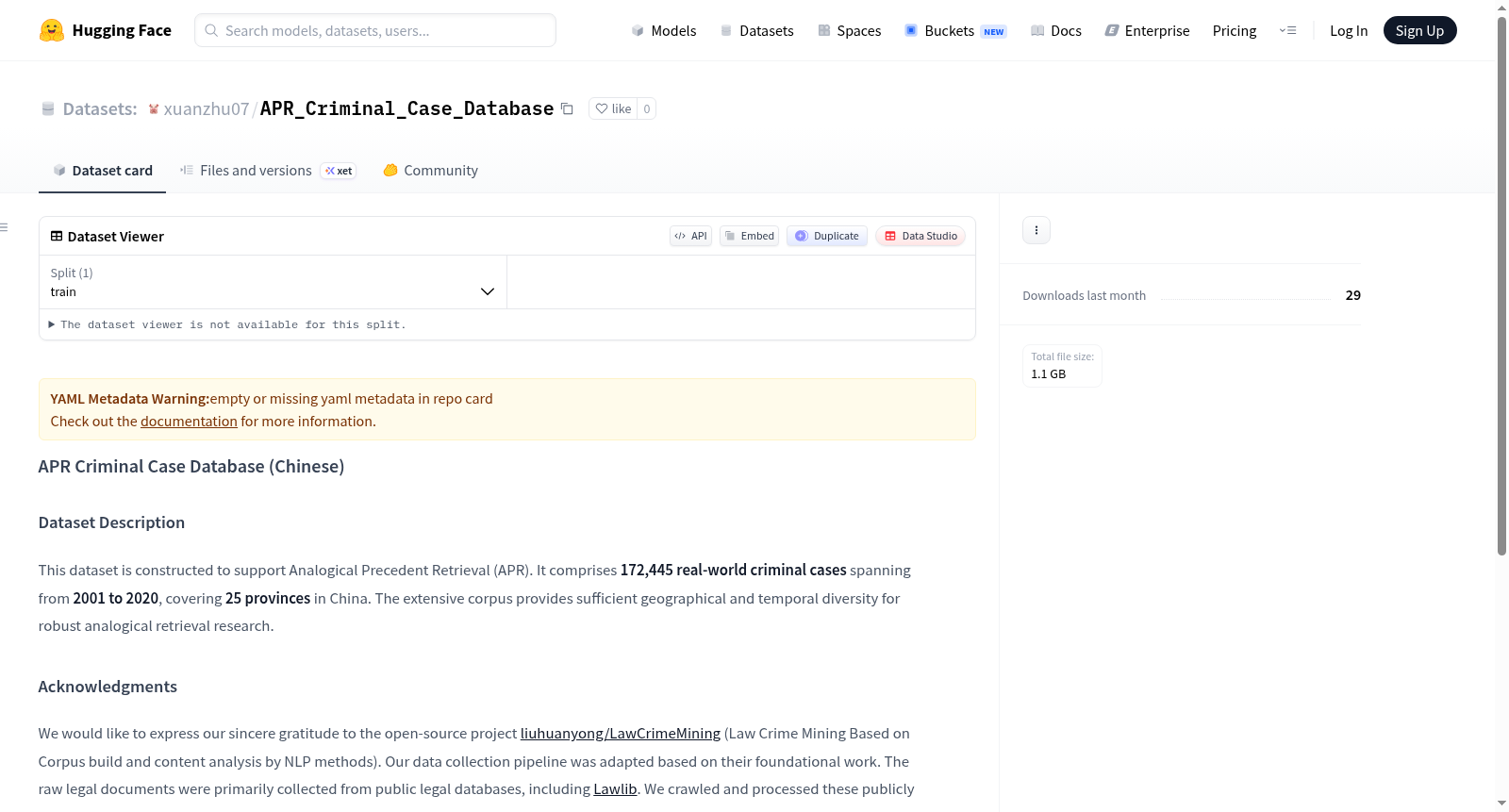Select the Dataset card tab

(x=103, y=171)
